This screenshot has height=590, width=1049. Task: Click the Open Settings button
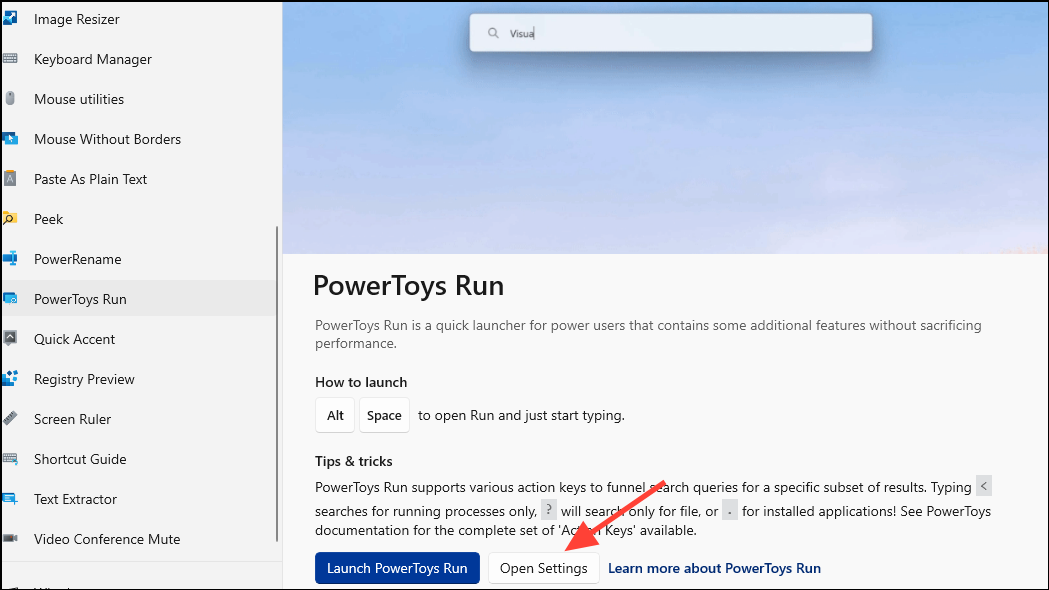click(544, 568)
